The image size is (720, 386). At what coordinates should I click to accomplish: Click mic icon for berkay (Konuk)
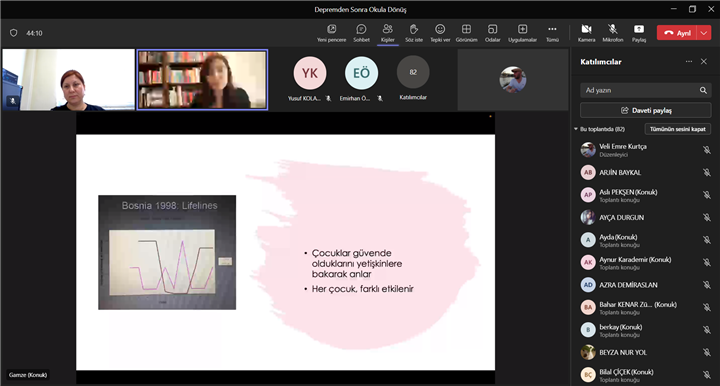click(707, 330)
